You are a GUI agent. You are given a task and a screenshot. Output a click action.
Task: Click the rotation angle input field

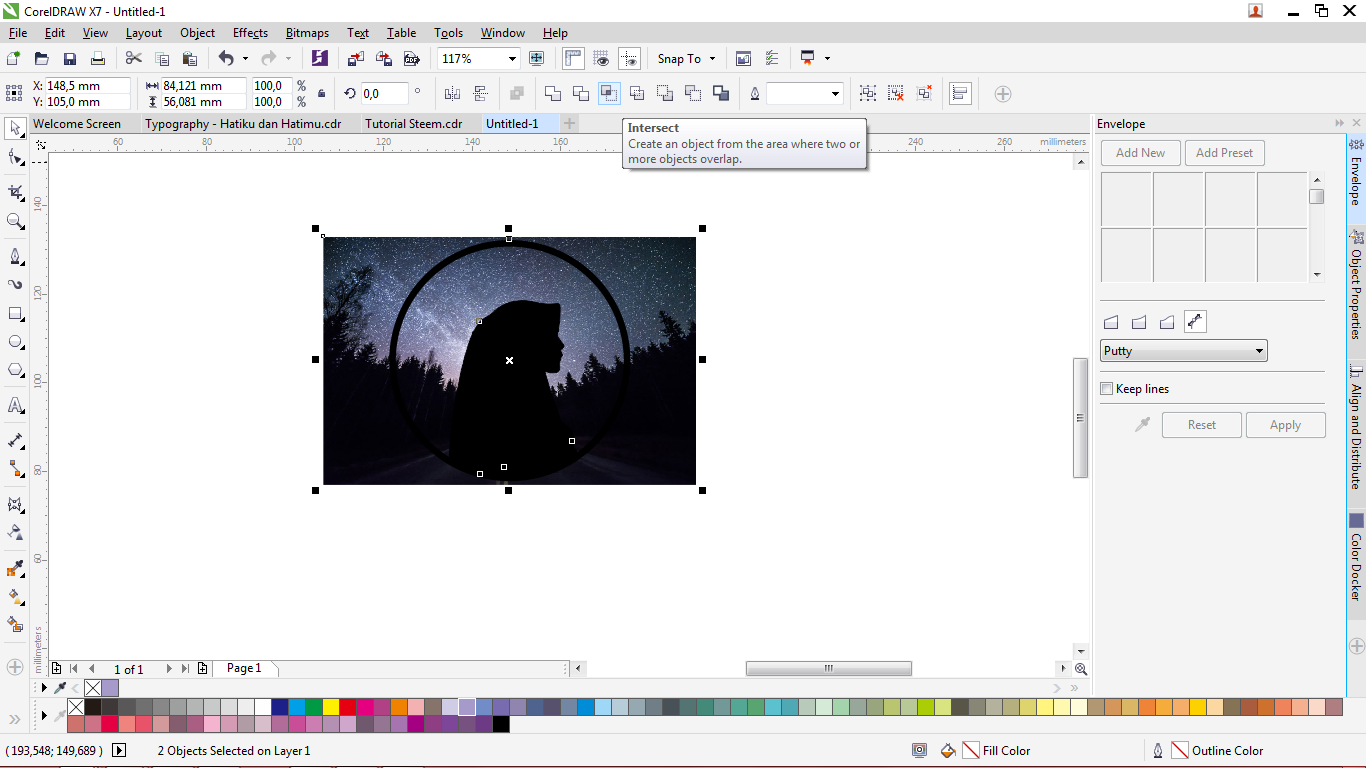(383, 93)
